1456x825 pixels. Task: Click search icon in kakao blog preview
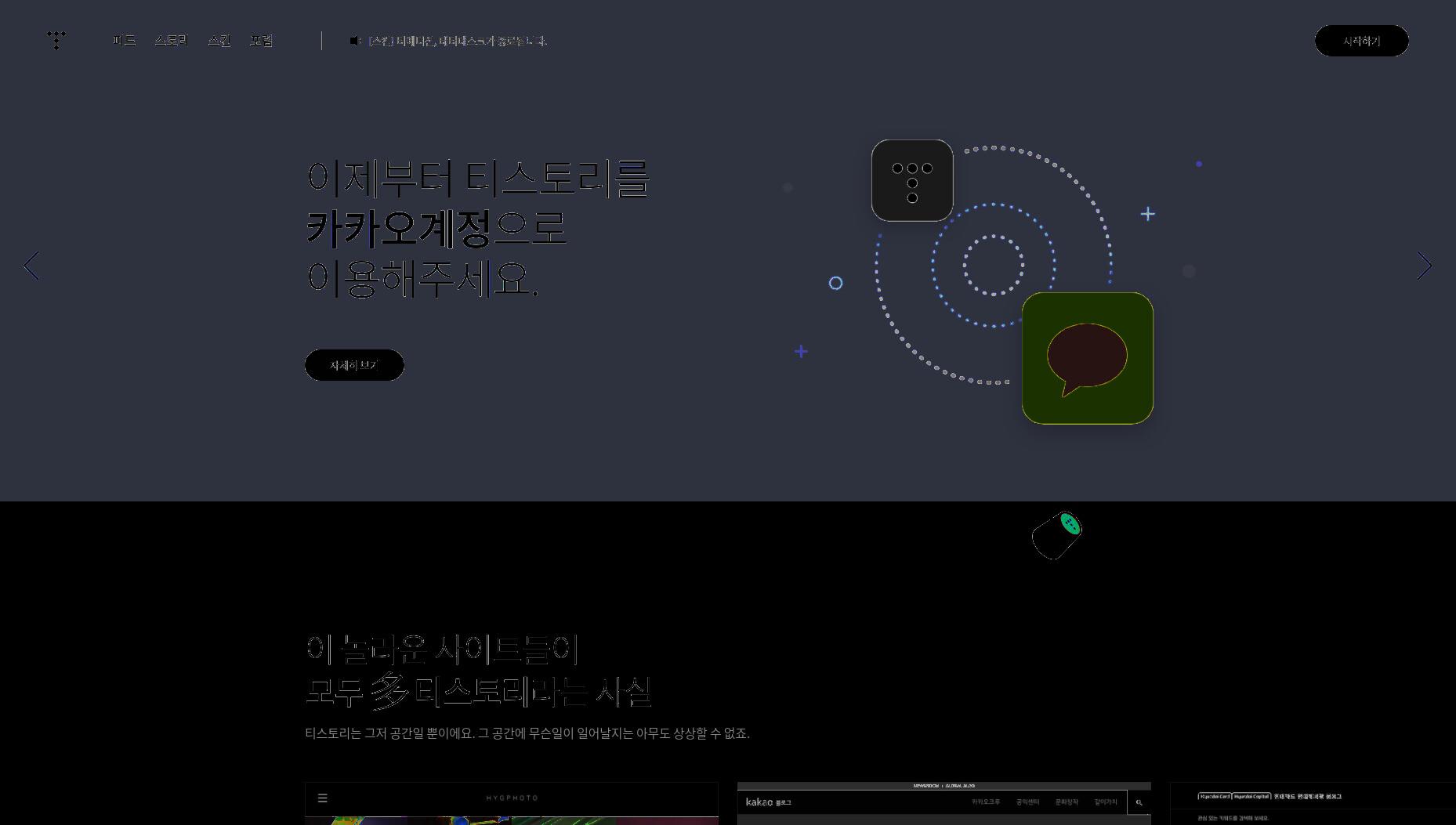[1139, 802]
